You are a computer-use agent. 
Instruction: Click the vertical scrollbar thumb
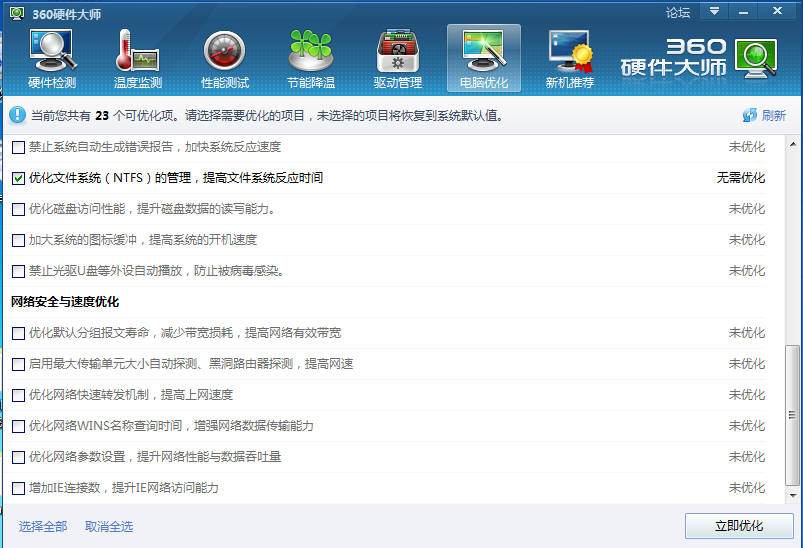coord(793,415)
